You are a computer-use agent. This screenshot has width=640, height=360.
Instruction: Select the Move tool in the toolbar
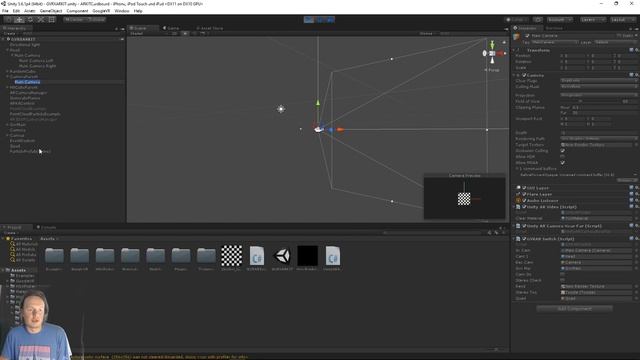point(19,19)
